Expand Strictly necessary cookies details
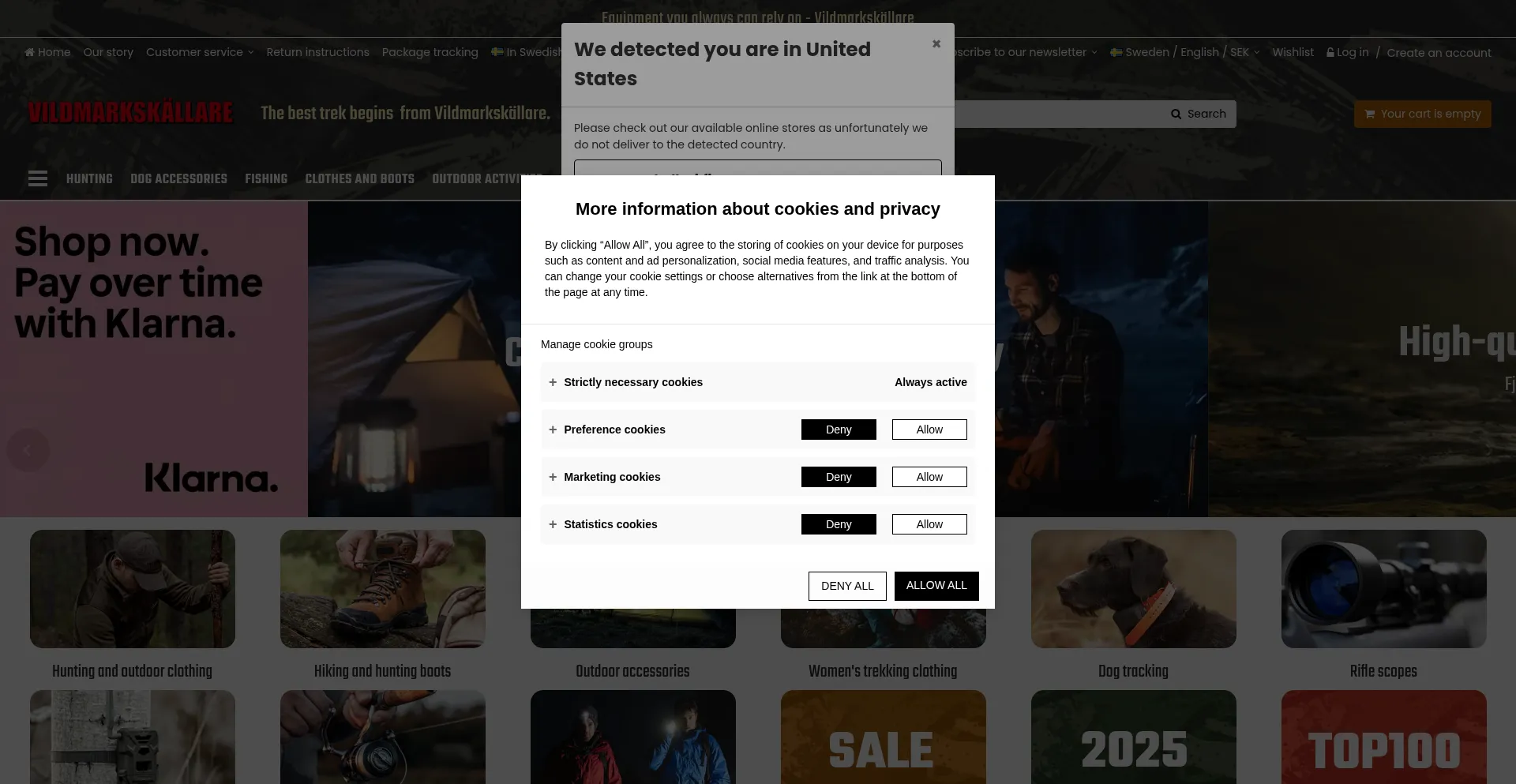The image size is (1516, 784). pyautogui.click(x=553, y=382)
